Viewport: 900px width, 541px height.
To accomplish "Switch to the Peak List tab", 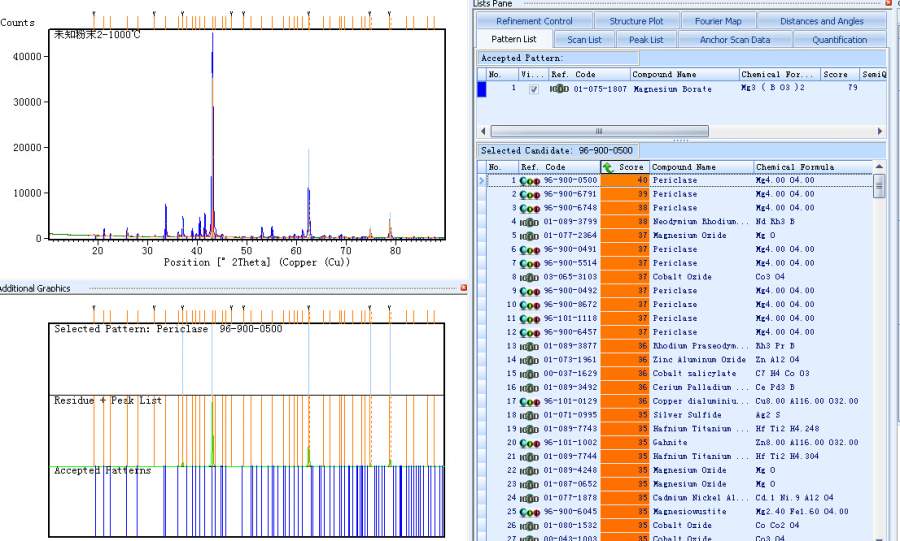I will point(646,40).
